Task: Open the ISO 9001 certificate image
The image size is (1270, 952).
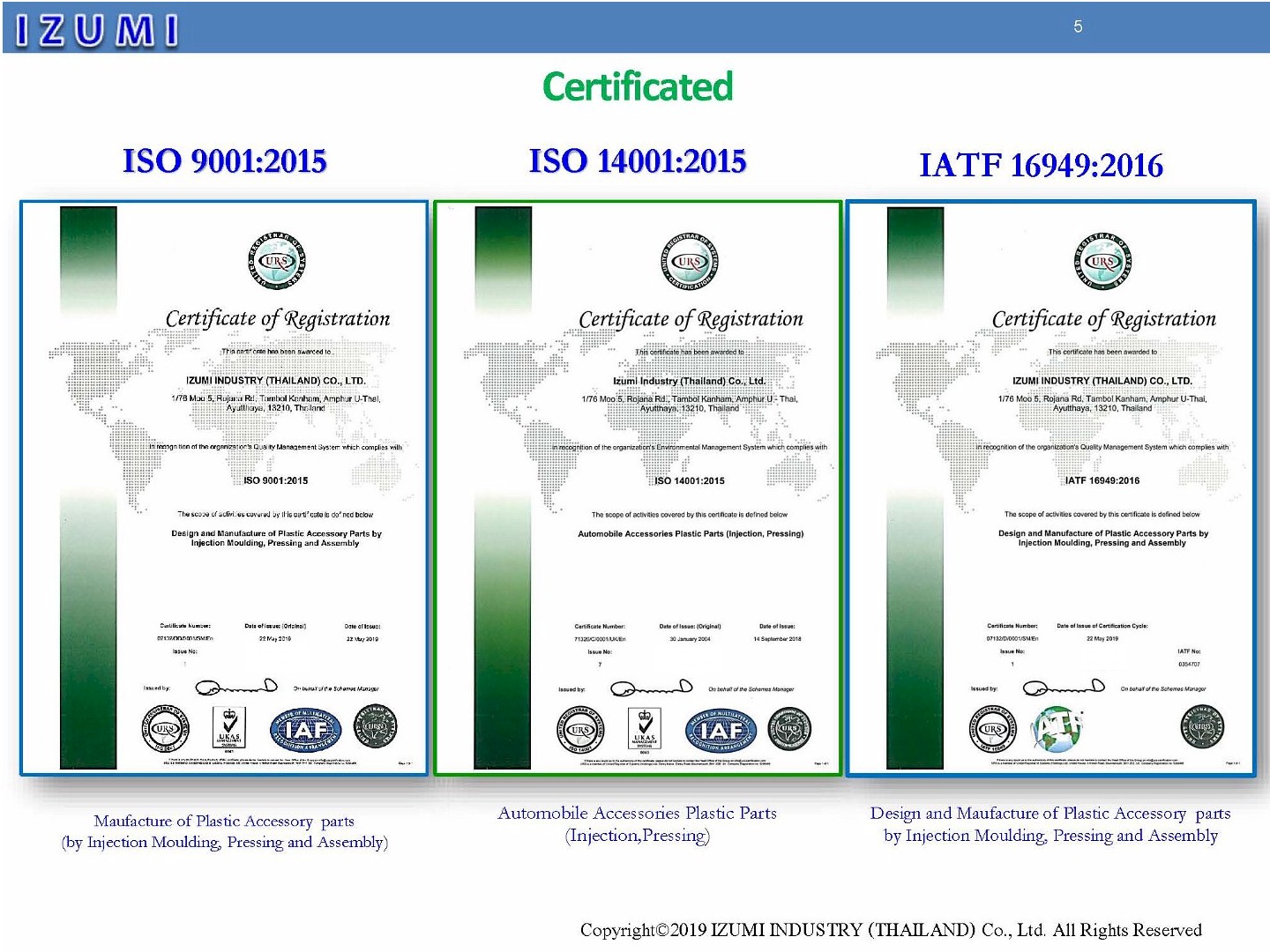Action: [x=224, y=488]
